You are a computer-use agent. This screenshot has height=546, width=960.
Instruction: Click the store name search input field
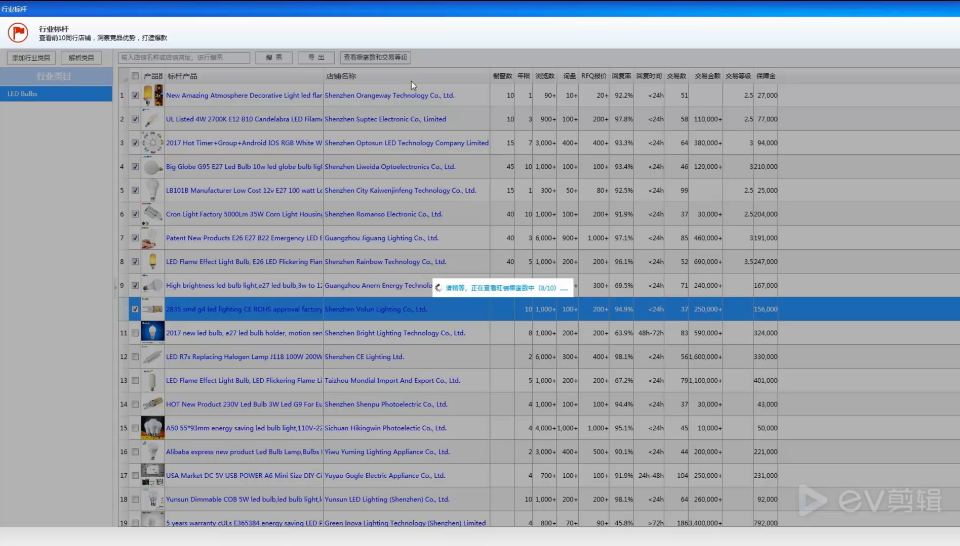coord(184,57)
